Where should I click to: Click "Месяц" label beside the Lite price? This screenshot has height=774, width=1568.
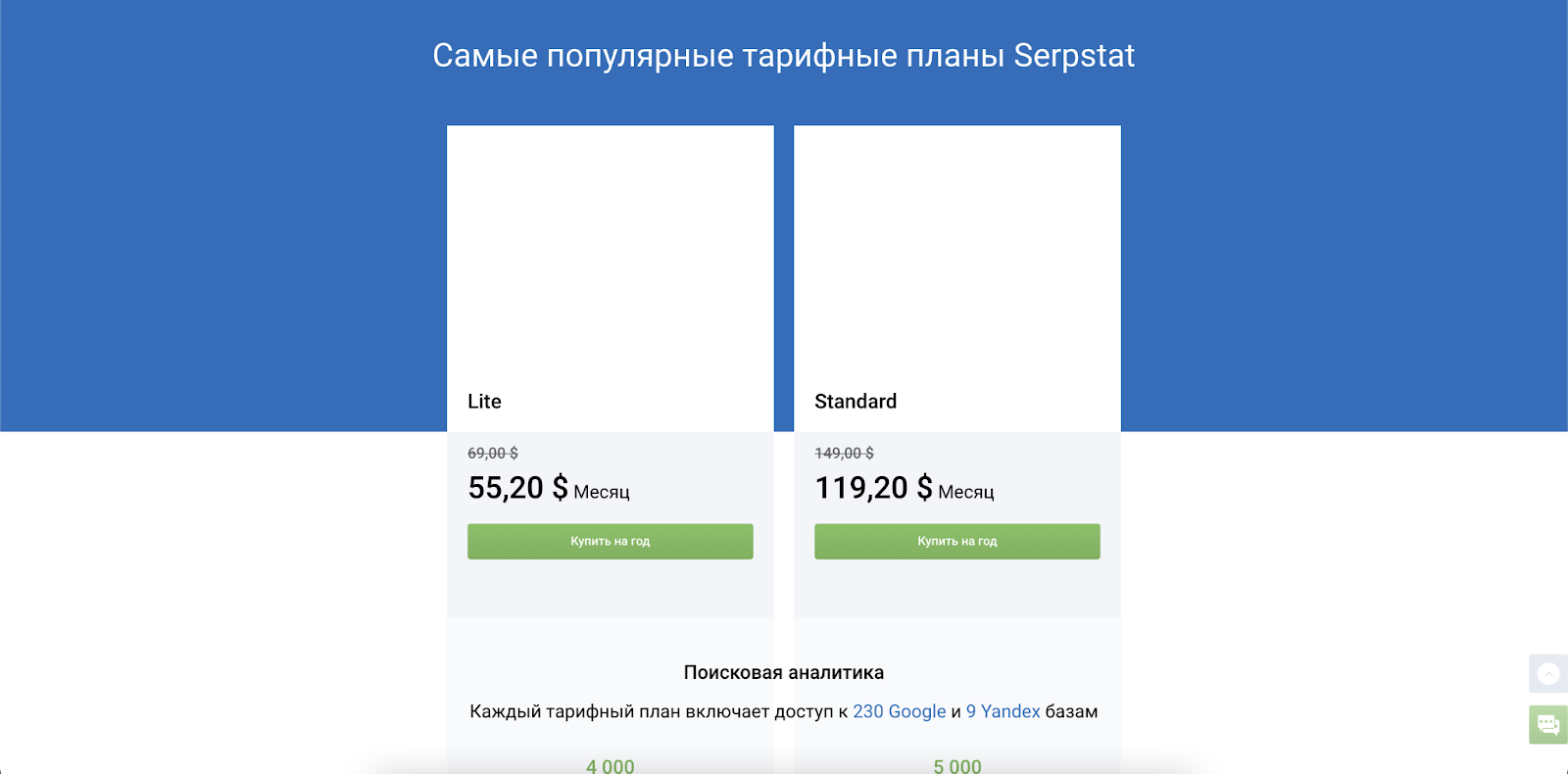(x=602, y=492)
